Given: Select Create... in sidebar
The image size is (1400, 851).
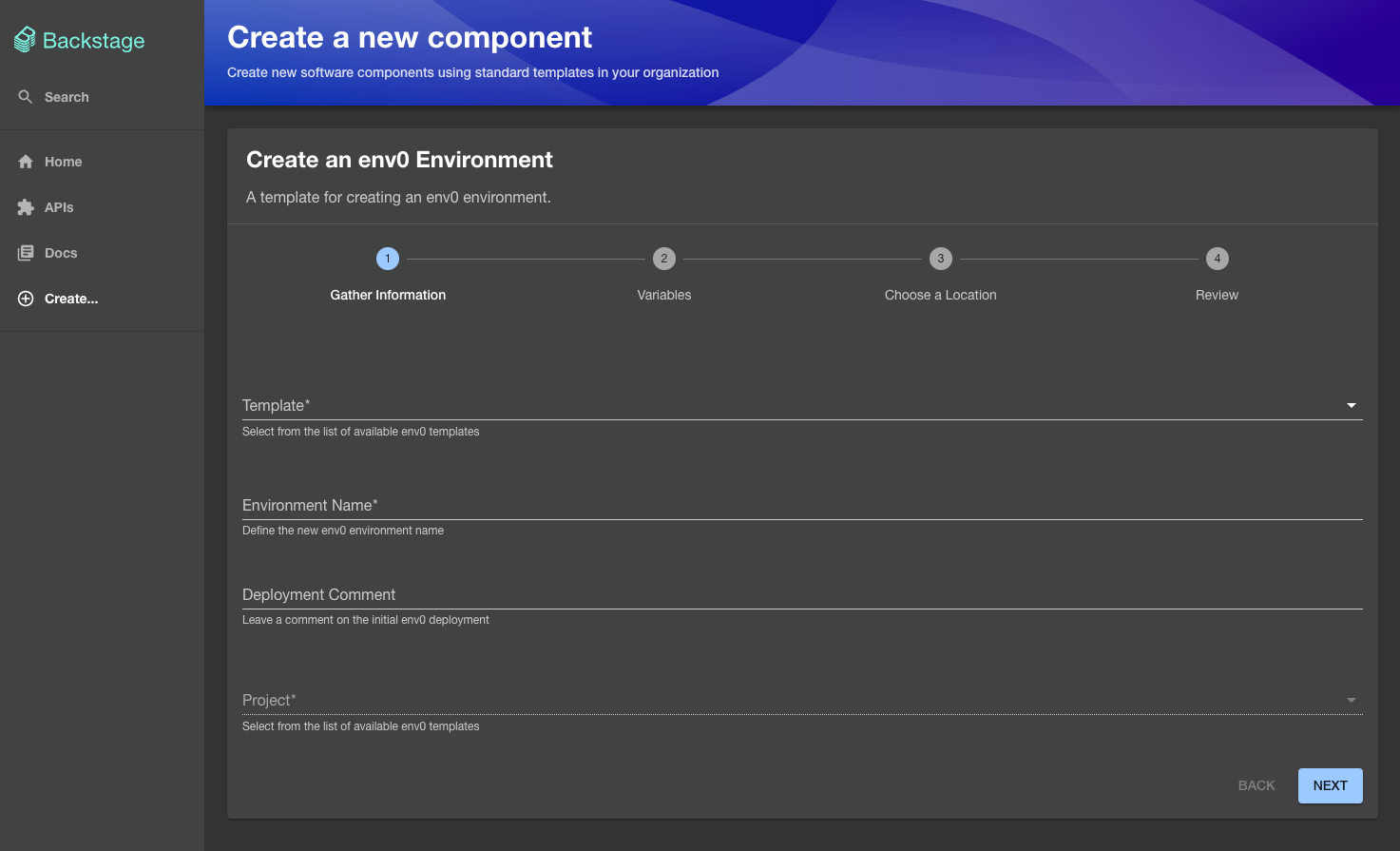Looking at the screenshot, I should [x=102, y=299].
